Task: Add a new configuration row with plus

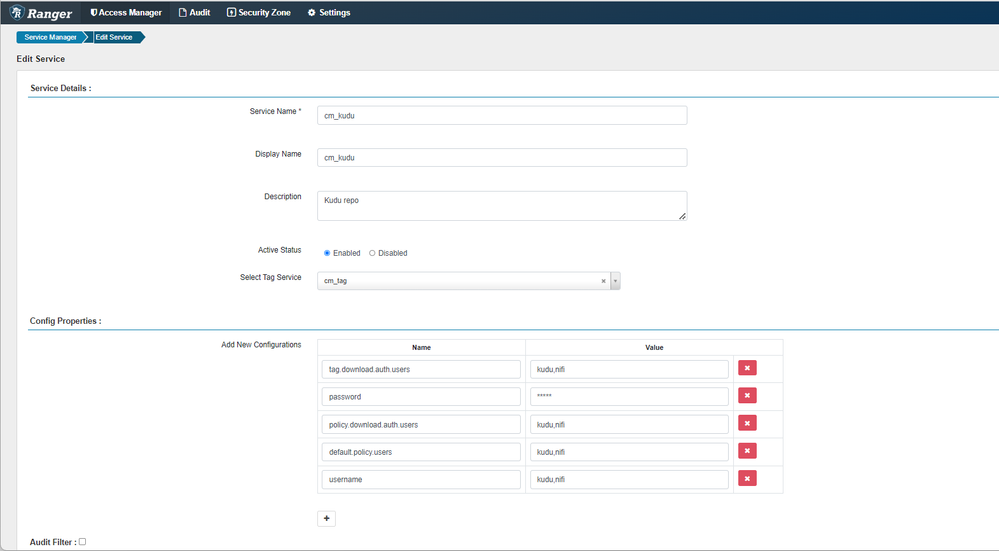Action: click(x=326, y=519)
